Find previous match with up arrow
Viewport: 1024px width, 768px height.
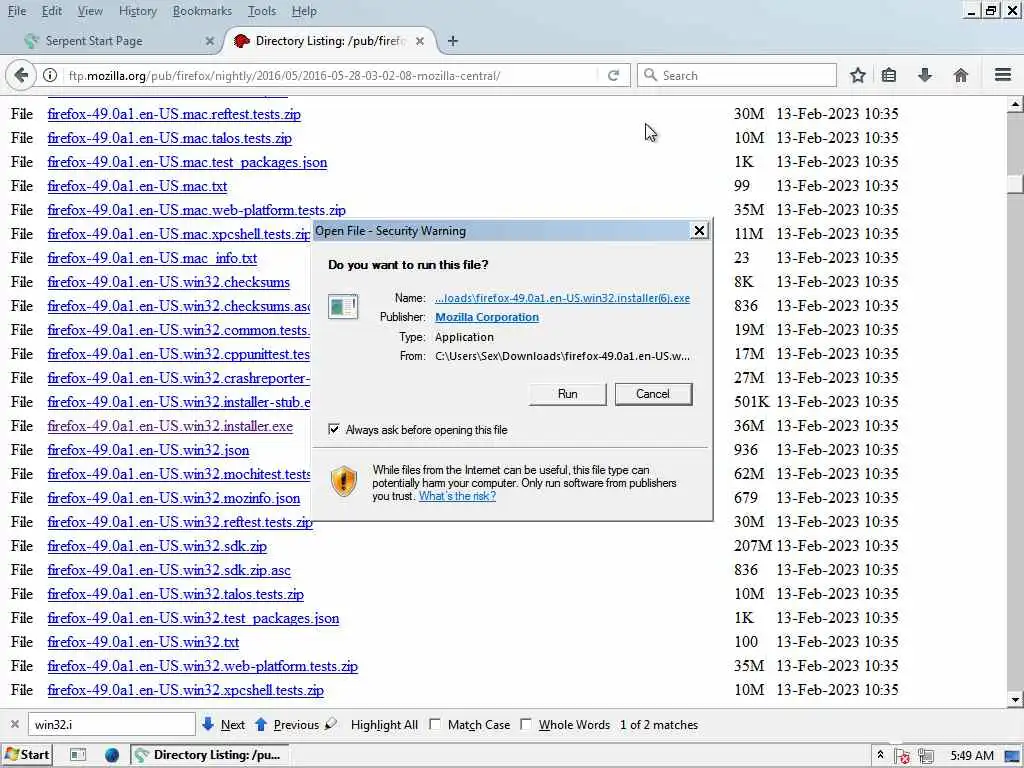[x=287, y=724]
